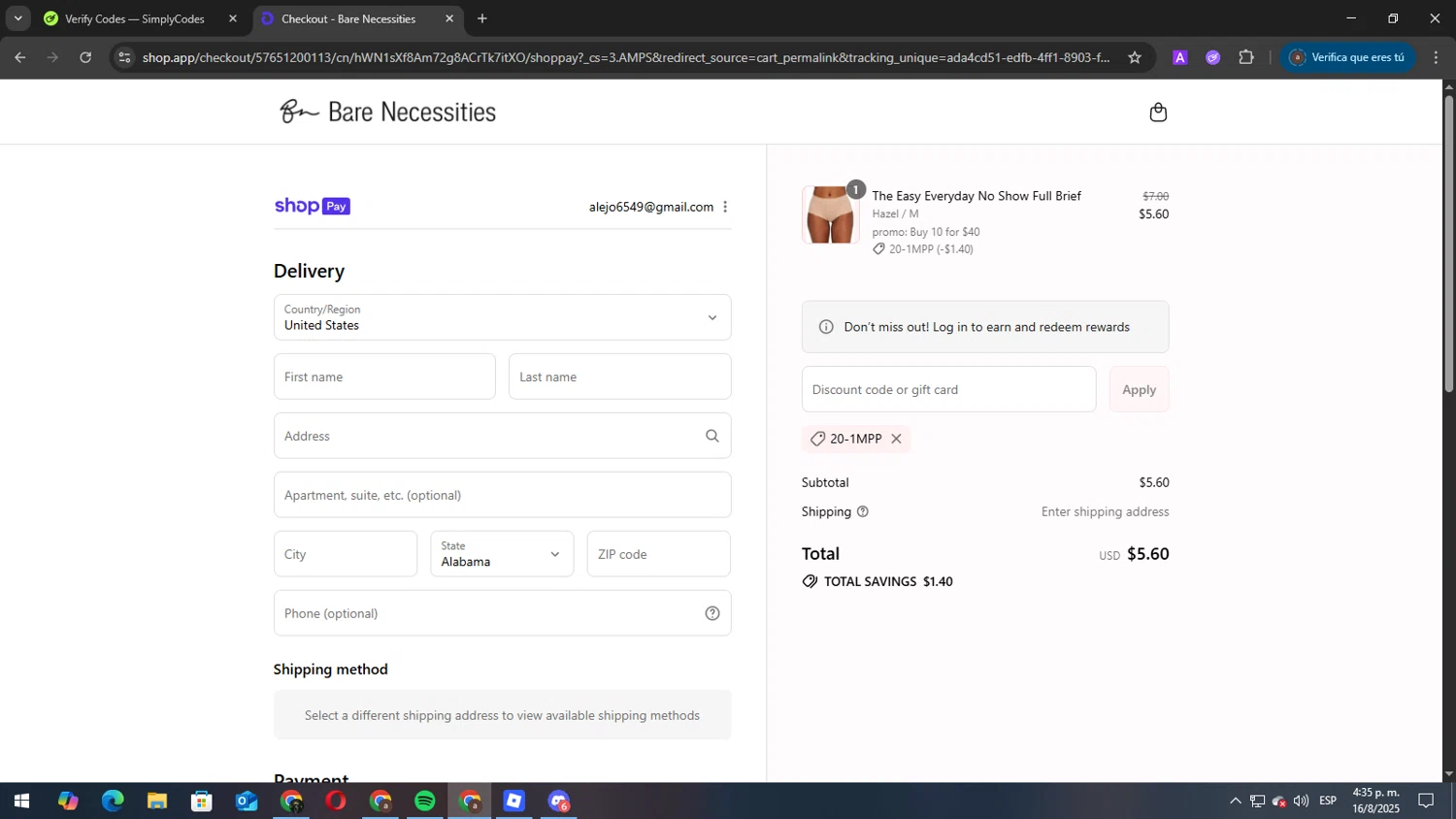Open the Country/Region dropdown
The height and width of the screenshot is (819, 1456).
click(503, 317)
